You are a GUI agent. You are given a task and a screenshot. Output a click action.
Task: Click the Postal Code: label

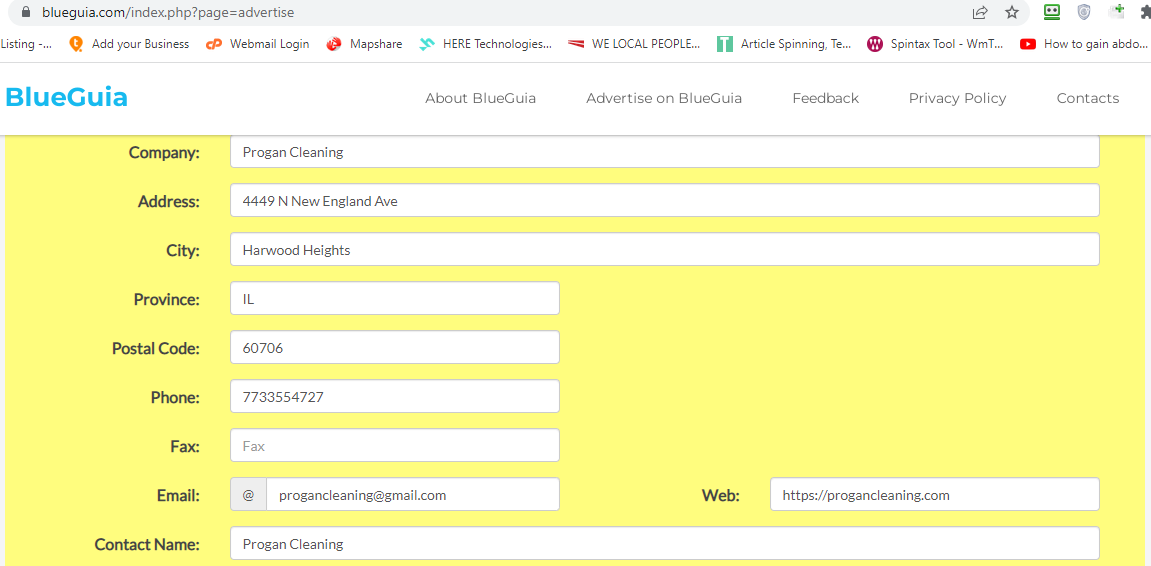click(x=156, y=349)
